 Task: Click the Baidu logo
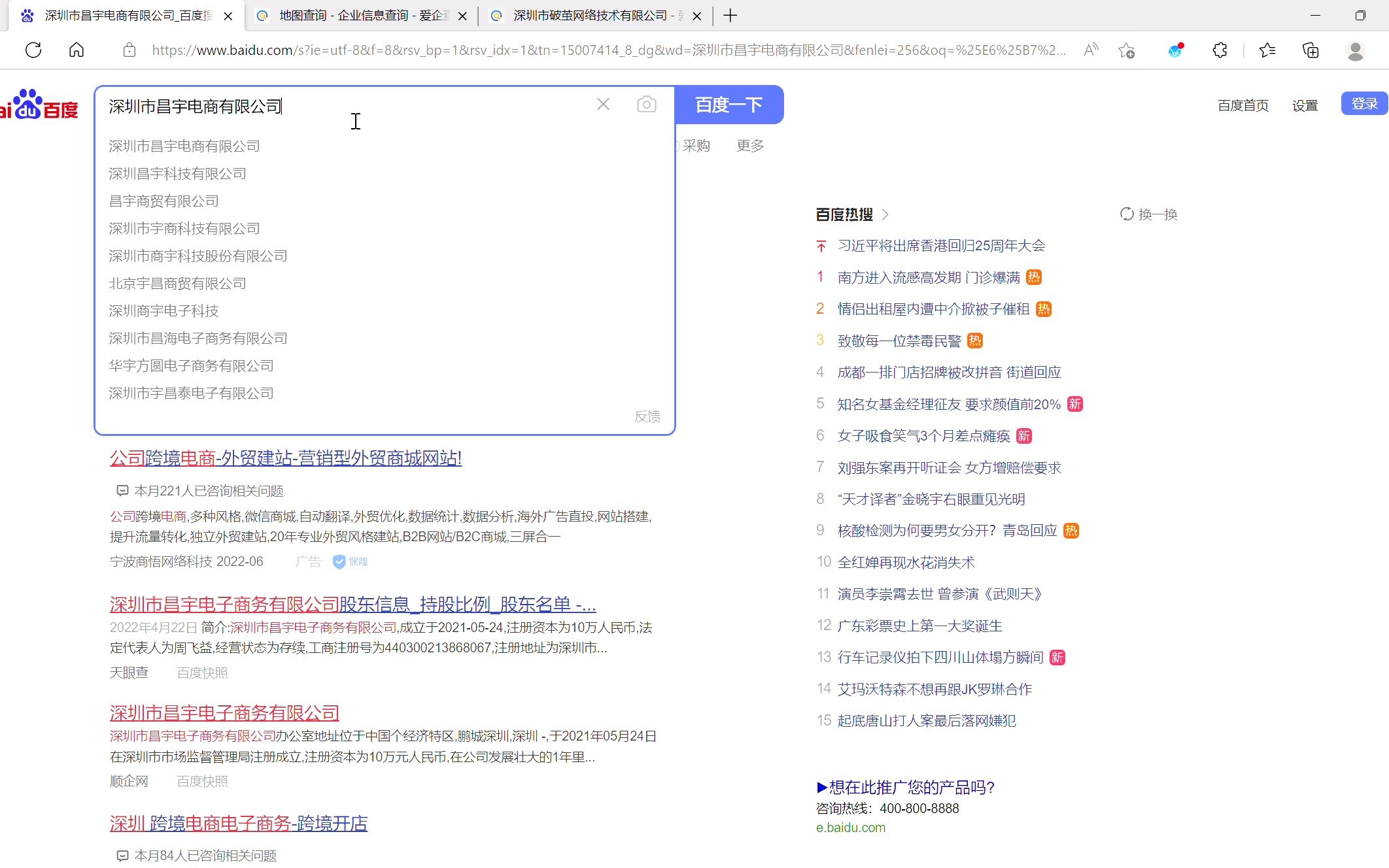(x=39, y=105)
